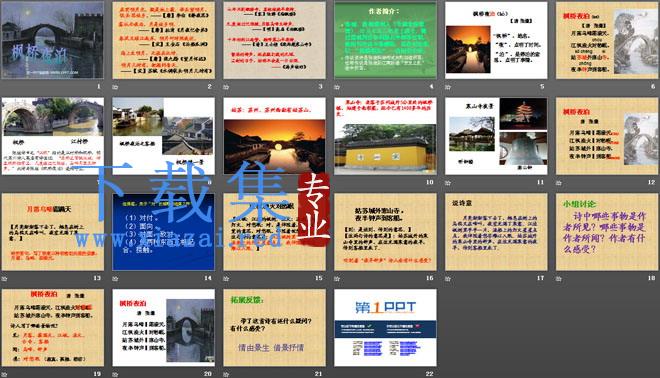
Task: Select slide 21 extension feedback thumbnail
Action: 274,327
